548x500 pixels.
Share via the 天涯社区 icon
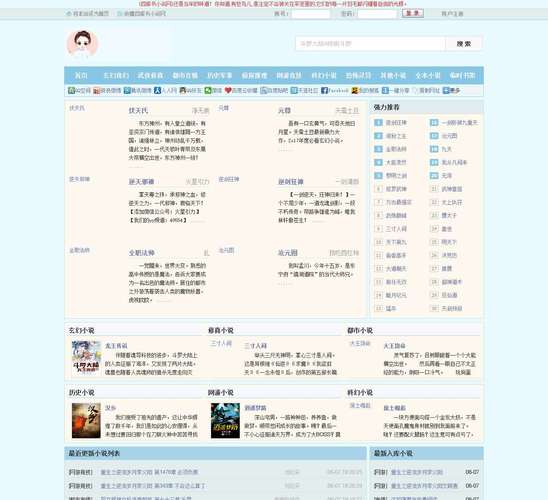[294, 90]
